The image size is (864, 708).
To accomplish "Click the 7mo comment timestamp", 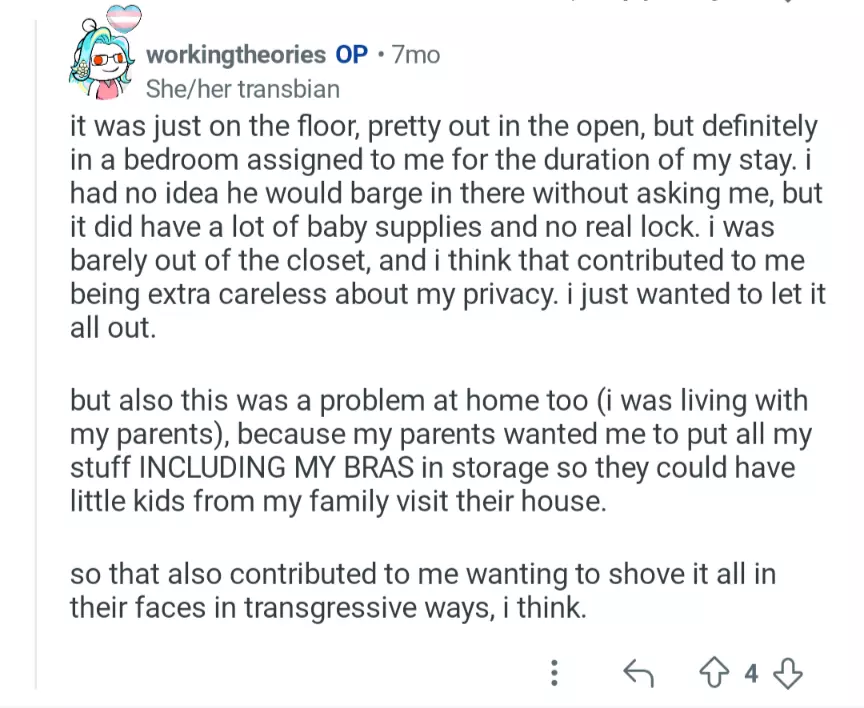I will [415, 54].
